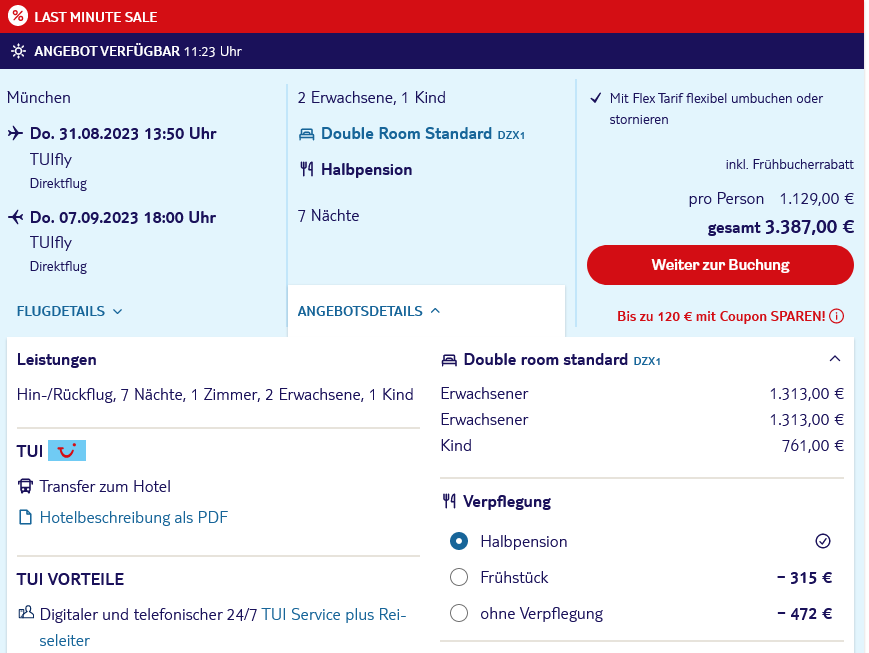Click the return flight airplane icon
Image resolution: width=869 pixels, height=653 pixels.
coord(16,217)
